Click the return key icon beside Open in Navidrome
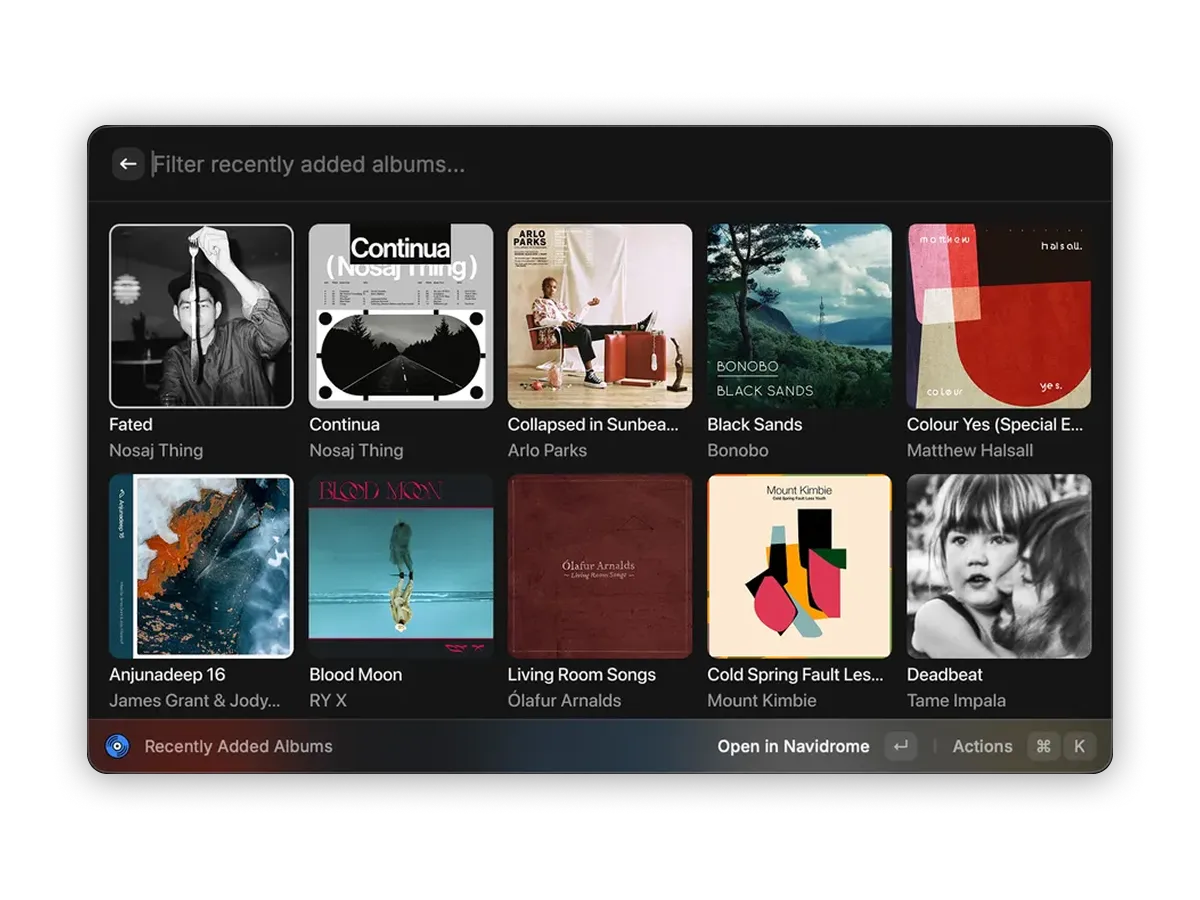Screen dimensions: 1200x900 (x=900, y=746)
